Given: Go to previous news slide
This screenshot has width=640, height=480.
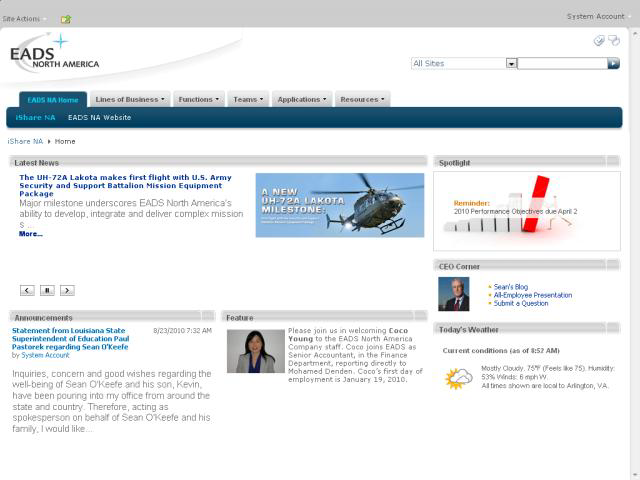Looking at the screenshot, I should pos(27,290).
